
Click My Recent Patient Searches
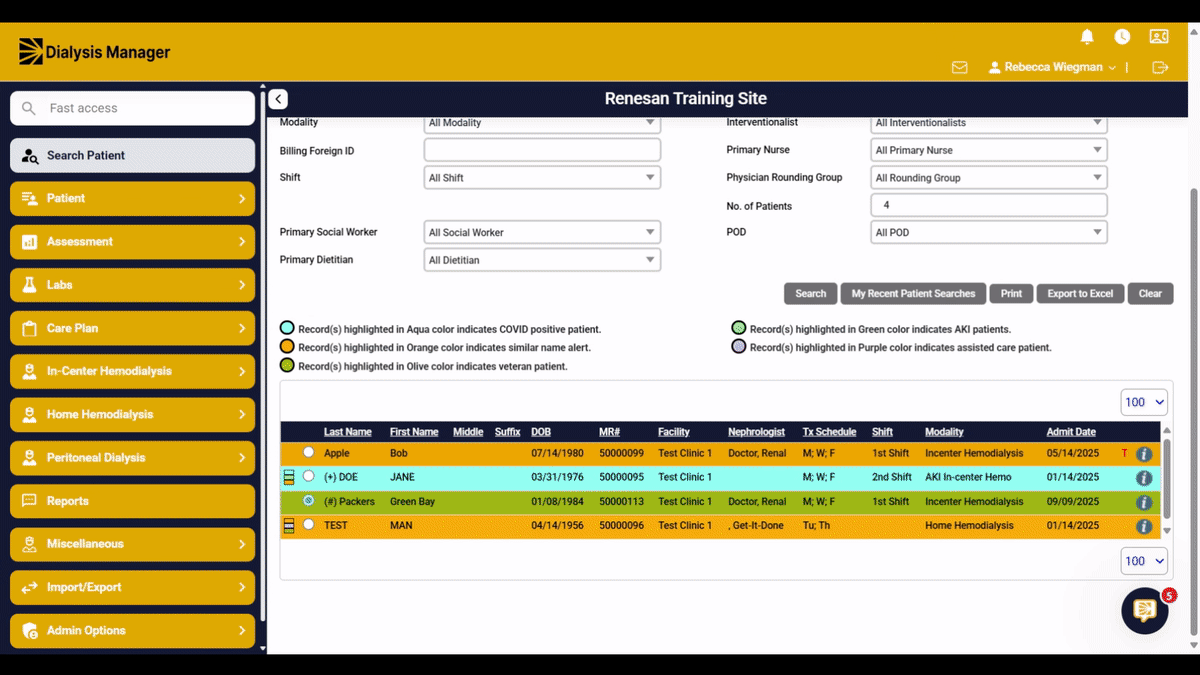coord(913,294)
